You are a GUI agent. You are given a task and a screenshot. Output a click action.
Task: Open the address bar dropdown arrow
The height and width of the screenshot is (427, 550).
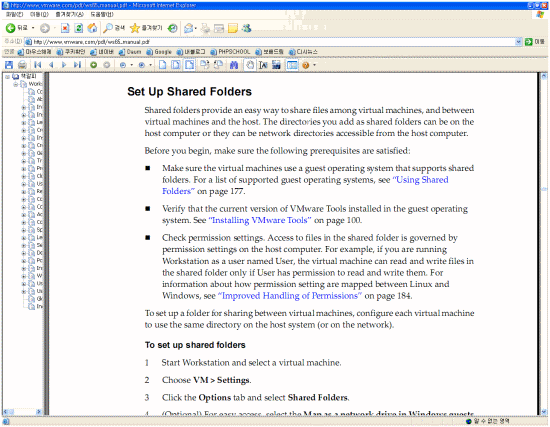coord(518,42)
